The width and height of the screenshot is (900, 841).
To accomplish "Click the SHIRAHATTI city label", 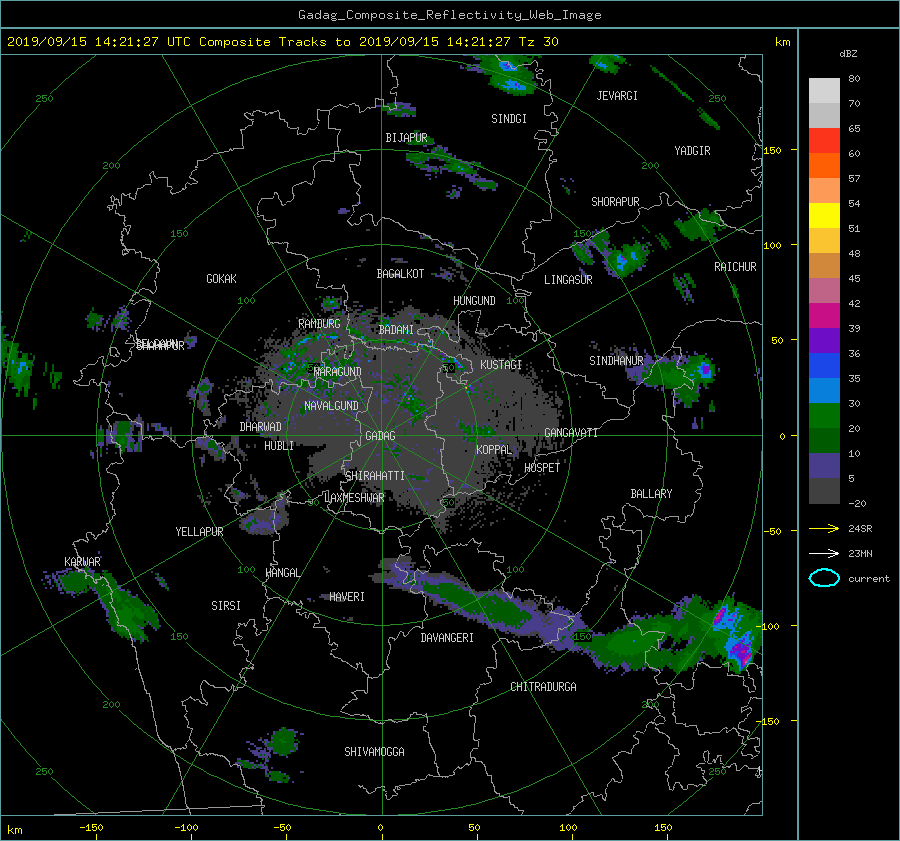I will pos(375,475).
